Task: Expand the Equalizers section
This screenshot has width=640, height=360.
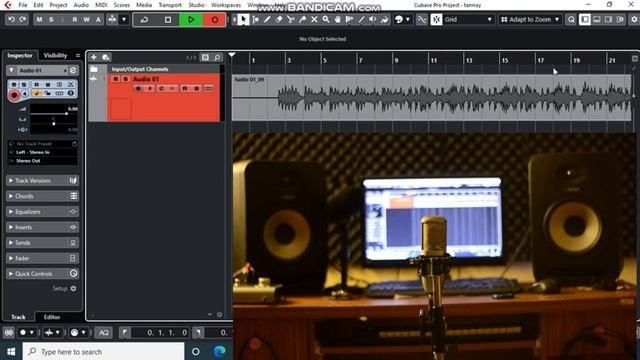Action: [42, 211]
